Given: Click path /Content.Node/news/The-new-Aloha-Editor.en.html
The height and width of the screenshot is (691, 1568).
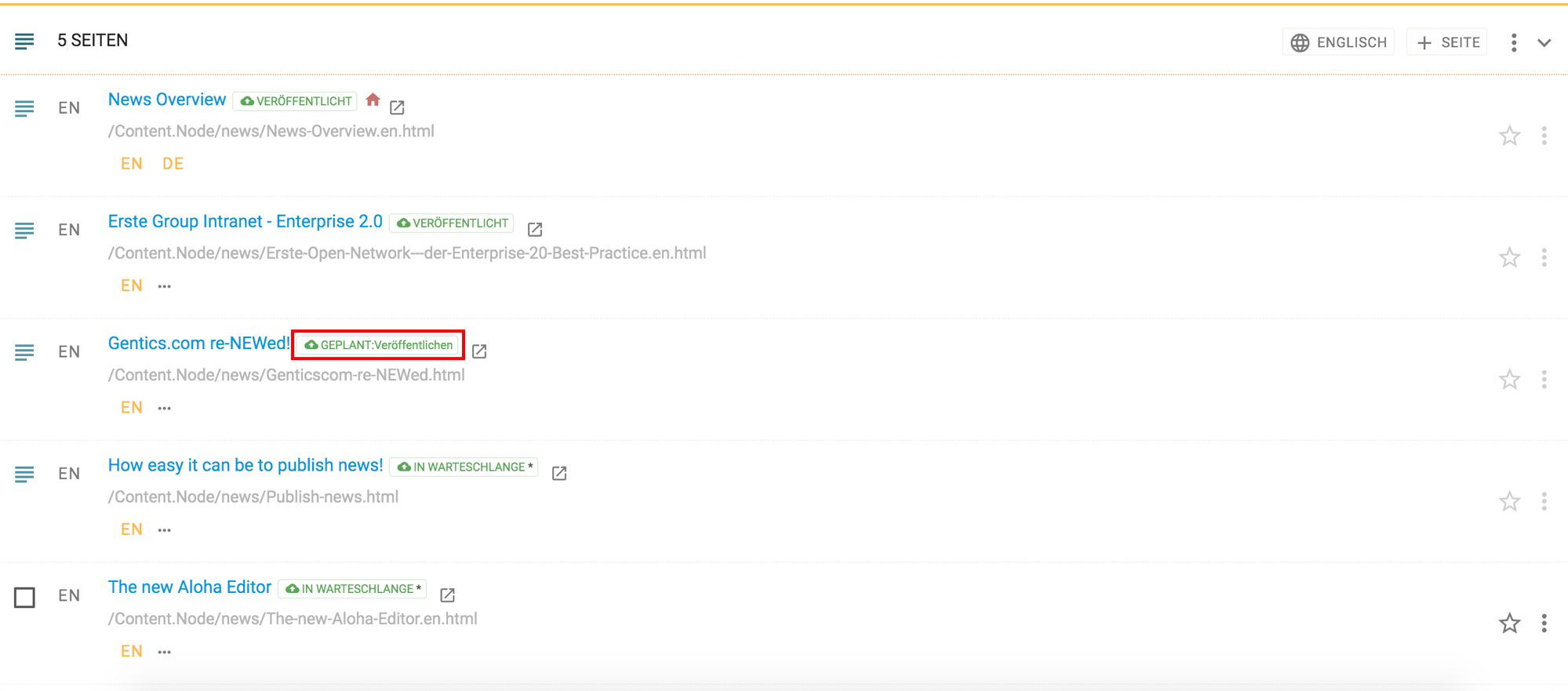Looking at the screenshot, I should coord(293,619).
